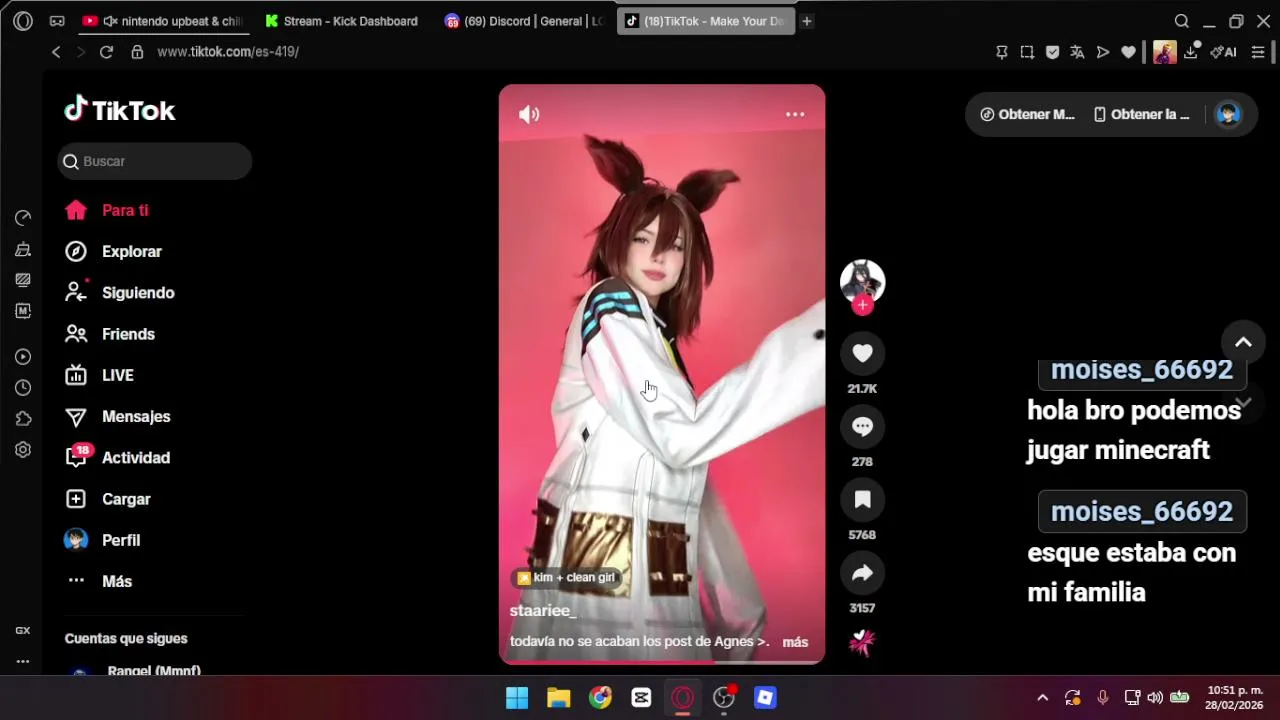Open the Windows Start menu
The width and height of the screenshot is (1280, 720).
[x=517, y=698]
